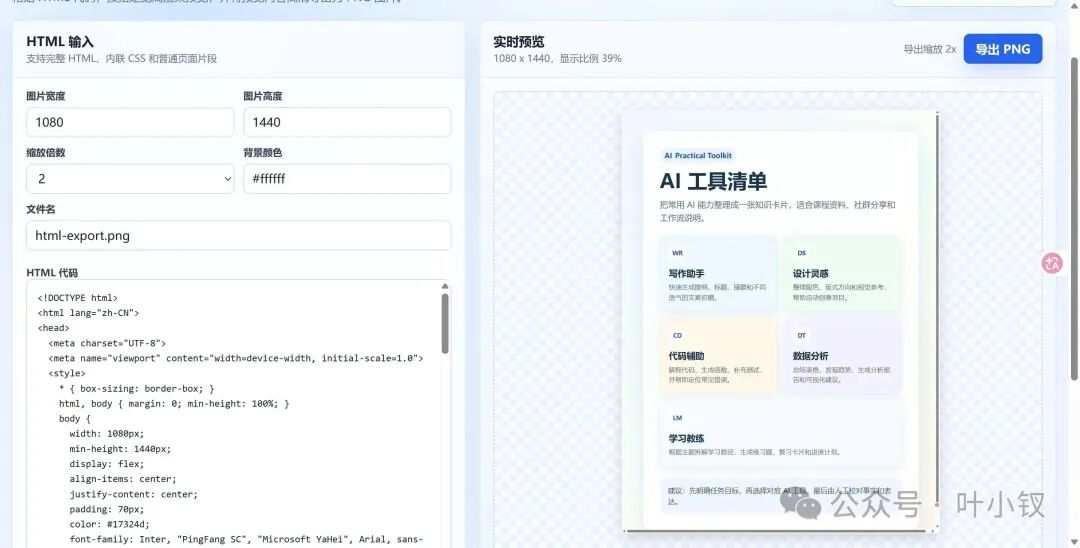This screenshot has height=548, width=1080.
Task: Click the justify-content: center code line
Action: [134, 494]
